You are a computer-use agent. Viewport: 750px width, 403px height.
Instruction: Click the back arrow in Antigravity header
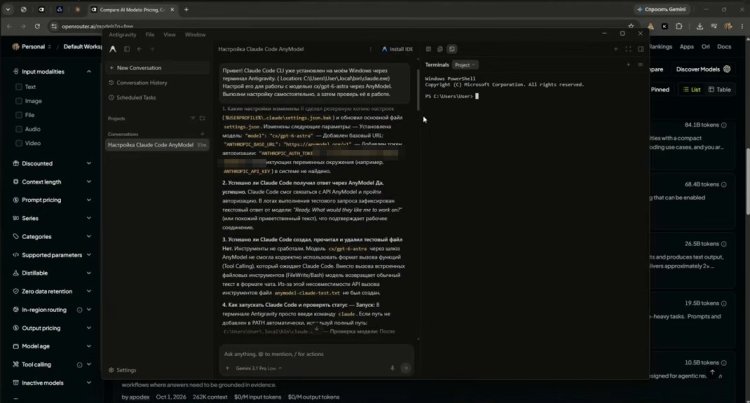tap(140, 49)
